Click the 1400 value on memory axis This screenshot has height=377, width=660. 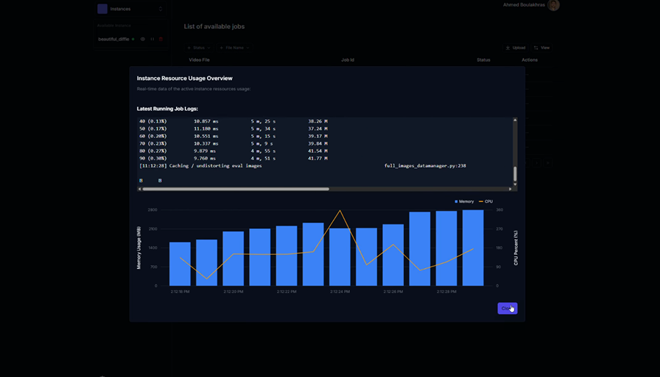click(x=152, y=248)
